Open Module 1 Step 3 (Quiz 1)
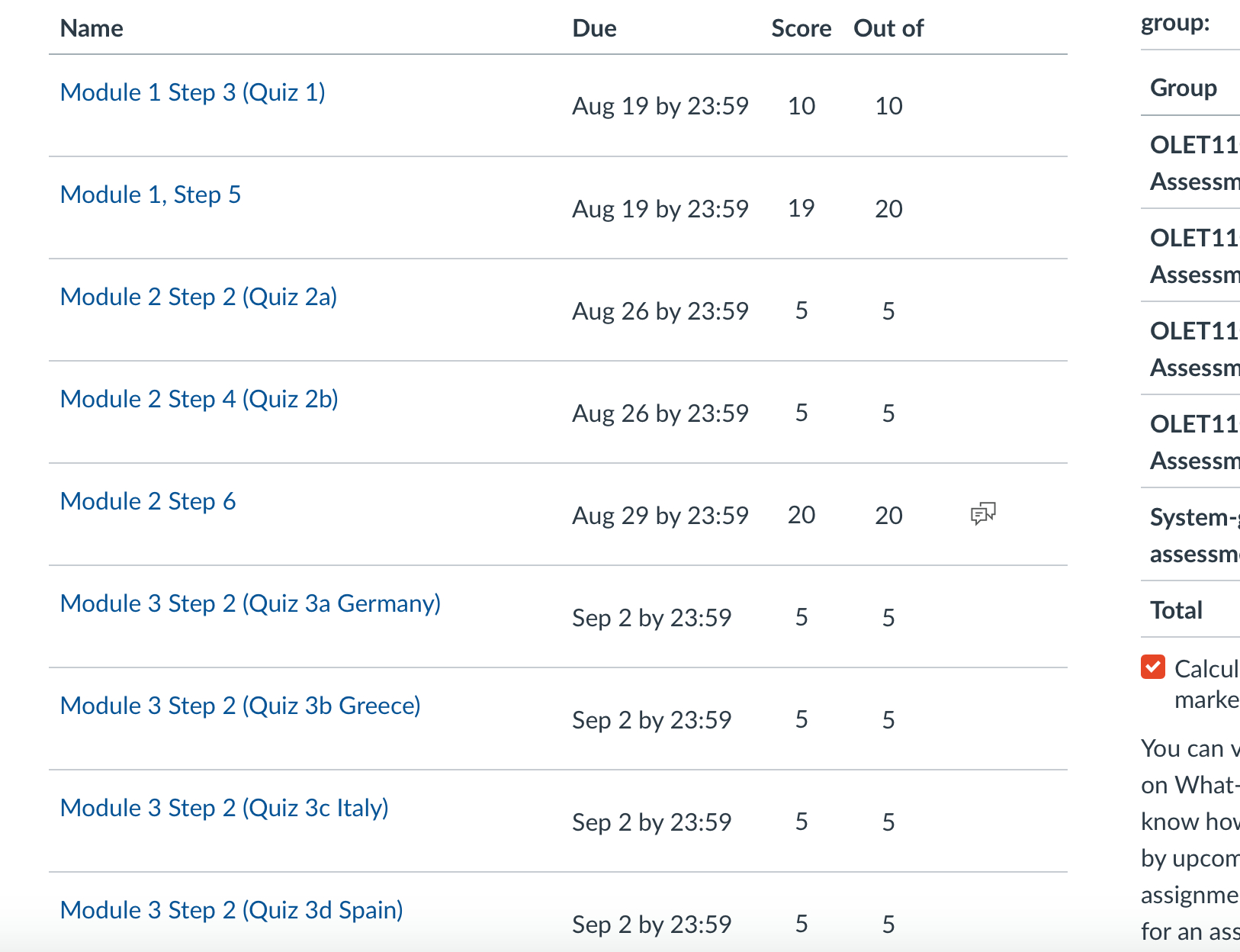Image resolution: width=1240 pixels, height=952 pixels. [193, 92]
